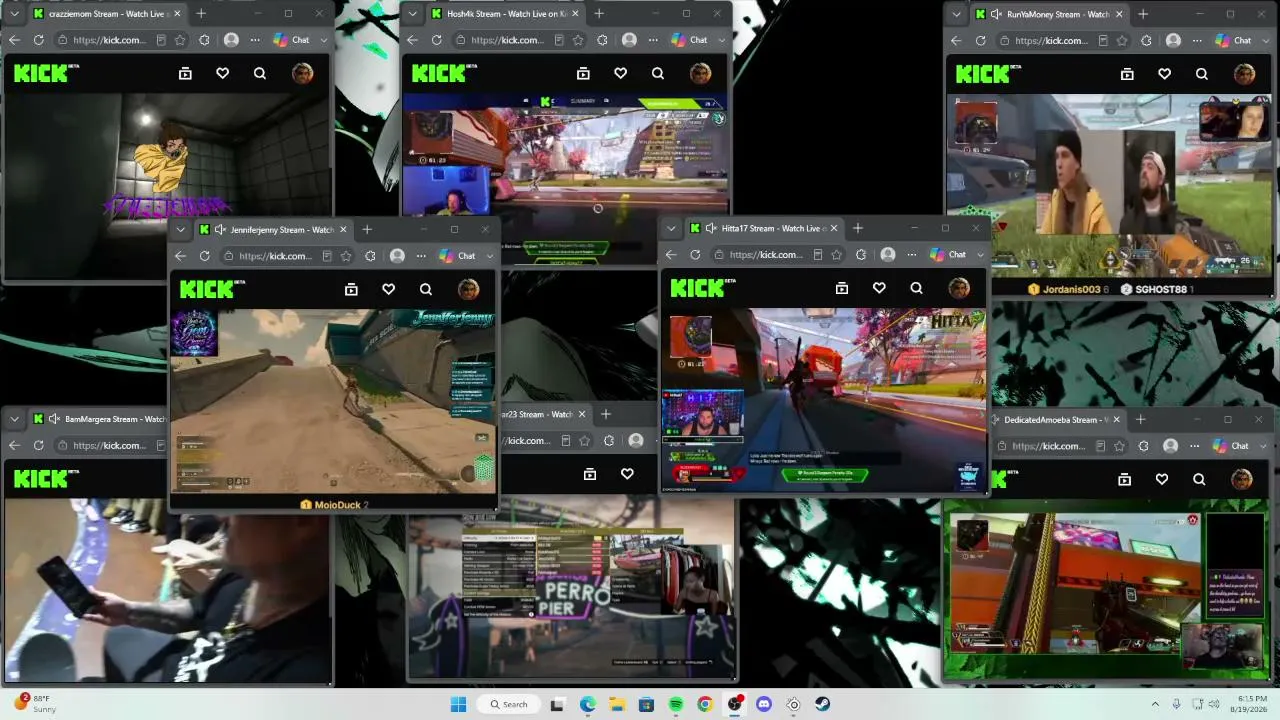Open the profile avatar in Hosh4k window
The height and width of the screenshot is (720, 1280).
(700, 73)
